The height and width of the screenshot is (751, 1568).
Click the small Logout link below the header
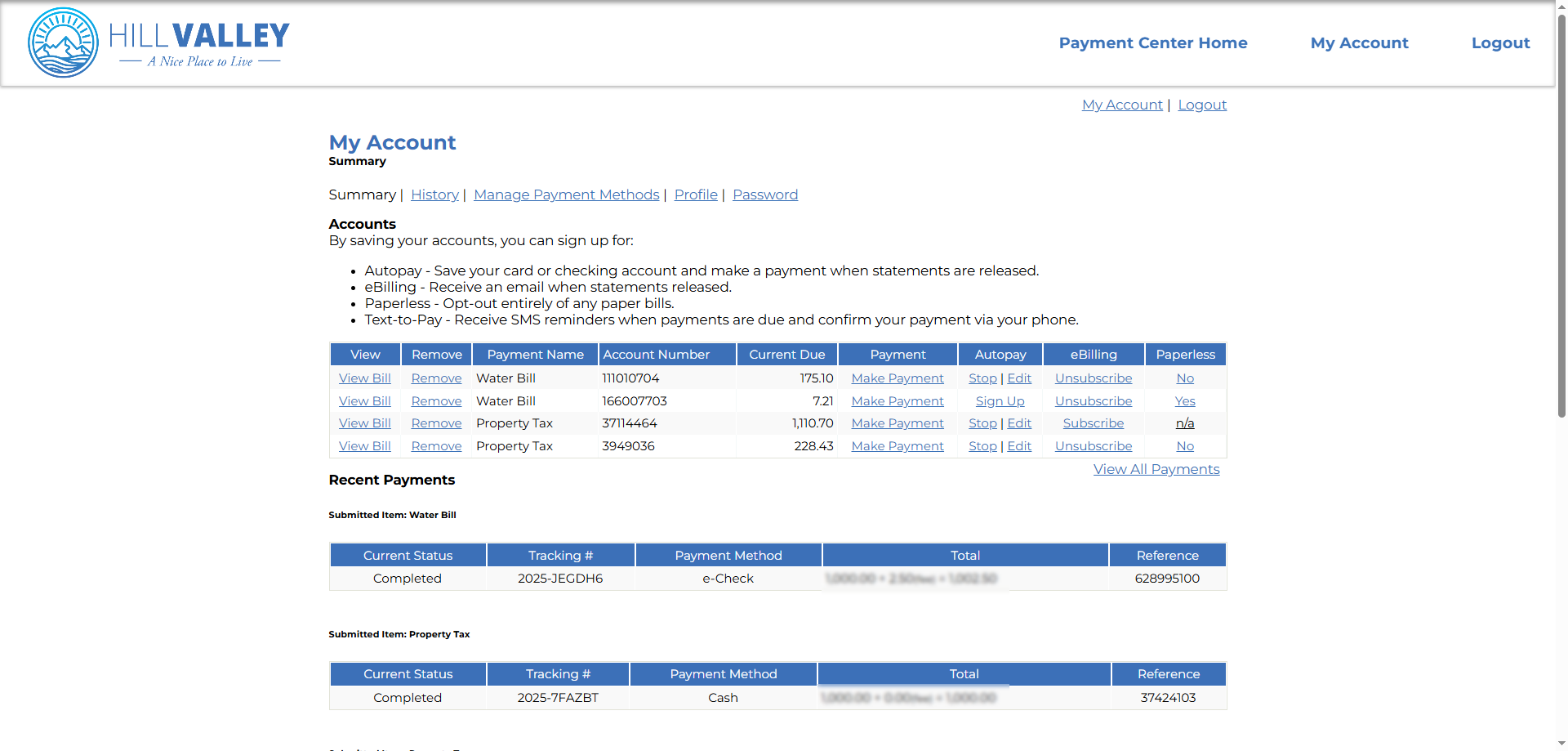(1202, 105)
